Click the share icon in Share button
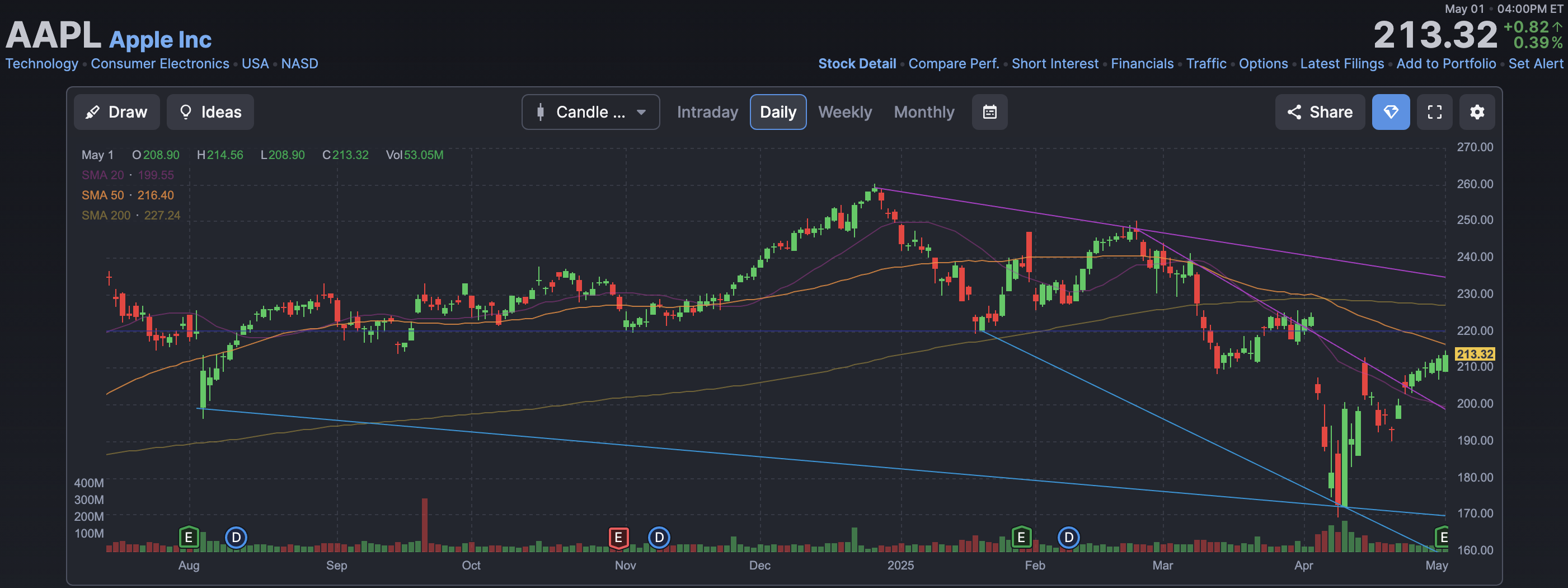The width and height of the screenshot is (1568, 588). point(1294,112)
